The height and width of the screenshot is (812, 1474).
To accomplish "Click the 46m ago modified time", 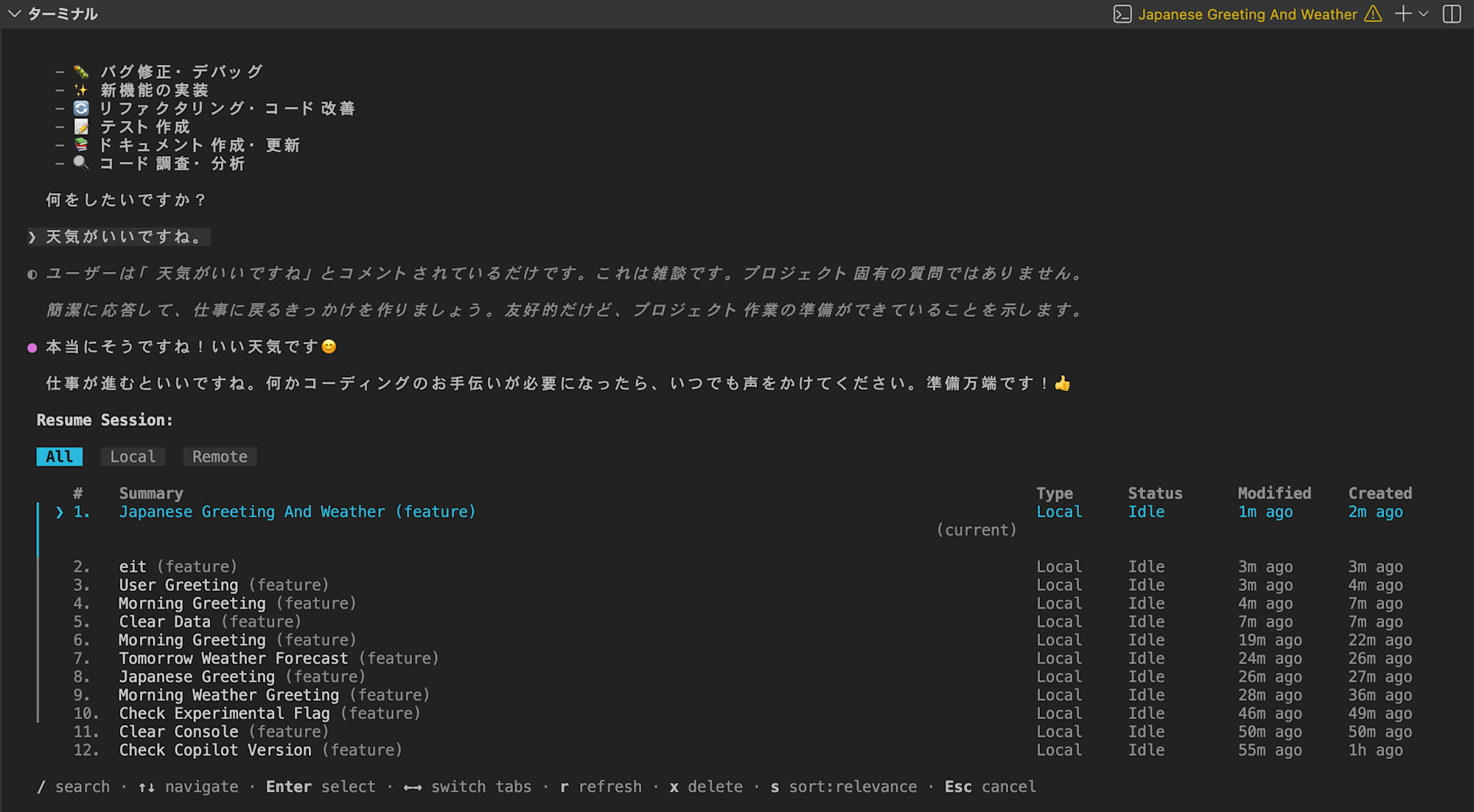I will tap(1270, 714).
